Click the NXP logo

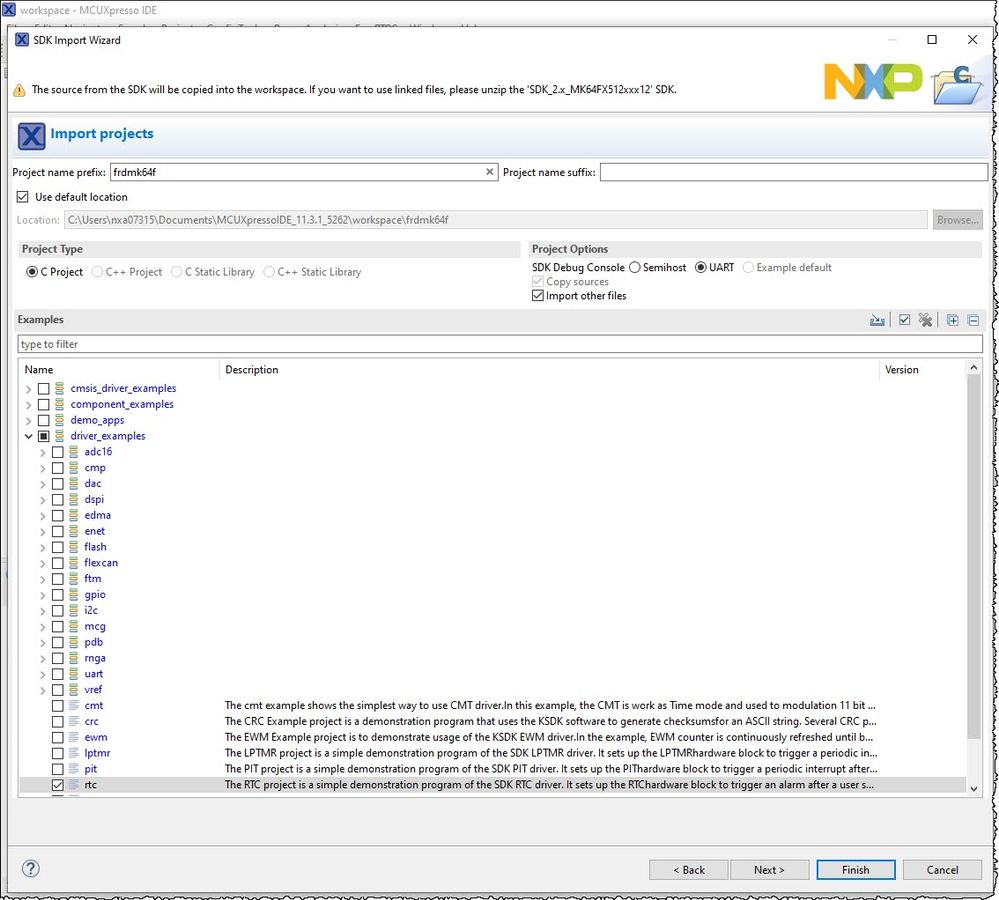click(873, 81)
